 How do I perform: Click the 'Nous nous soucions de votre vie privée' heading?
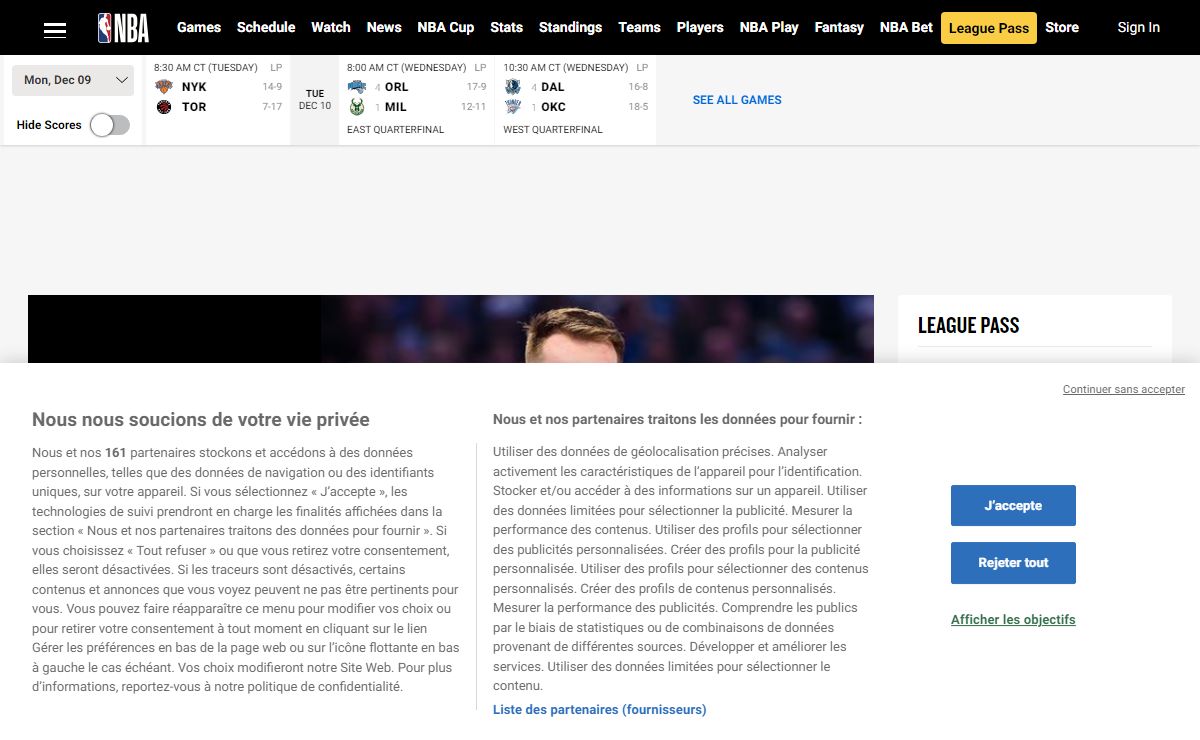pyautogui.click(x=201, y=420)
